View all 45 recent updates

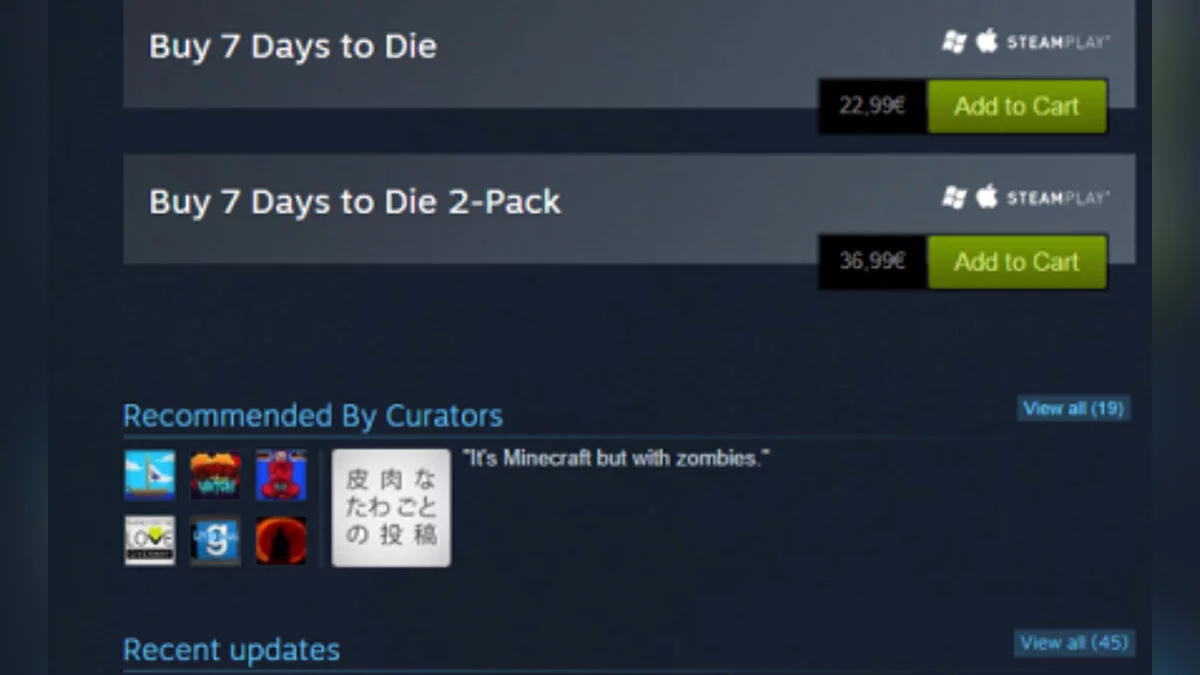pyautogui.click(x=1074, y=642)
